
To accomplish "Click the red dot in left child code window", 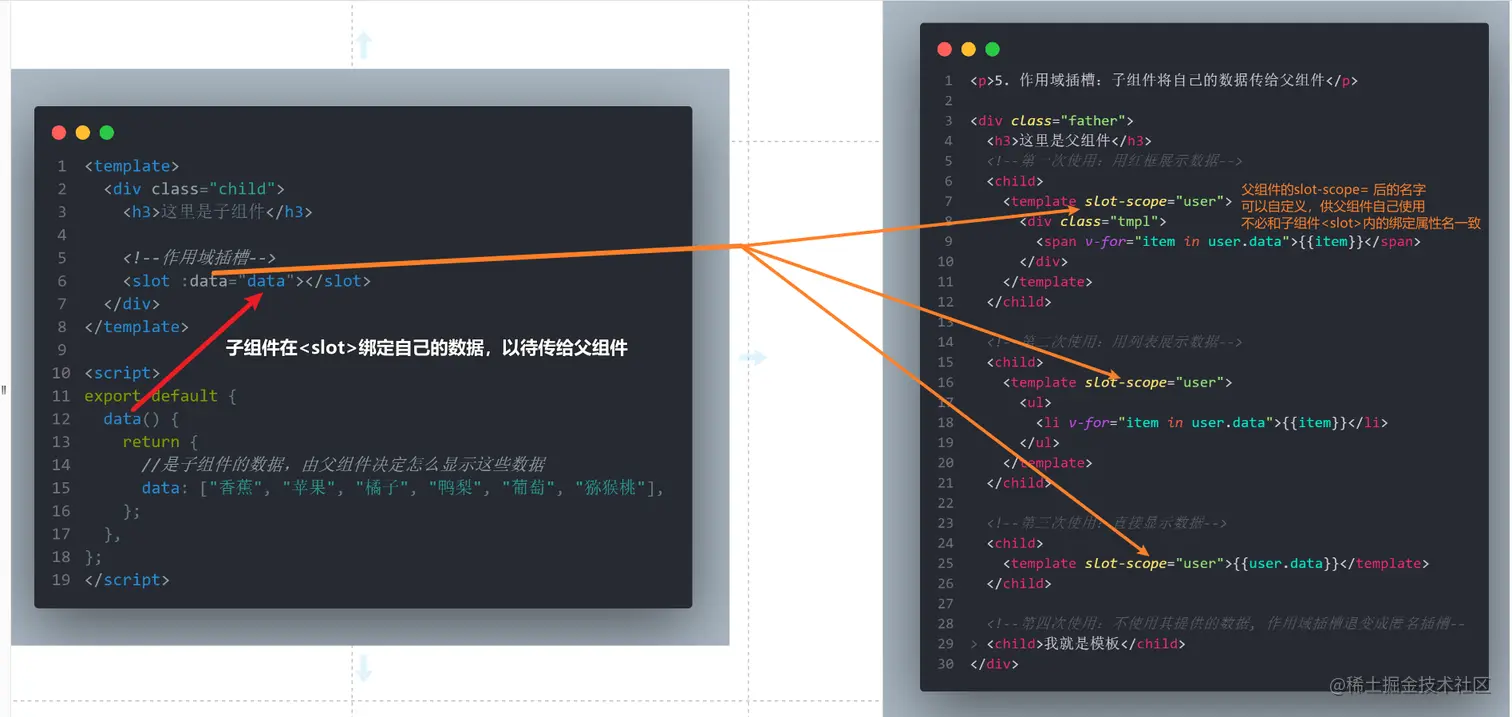I will [59, 132].
